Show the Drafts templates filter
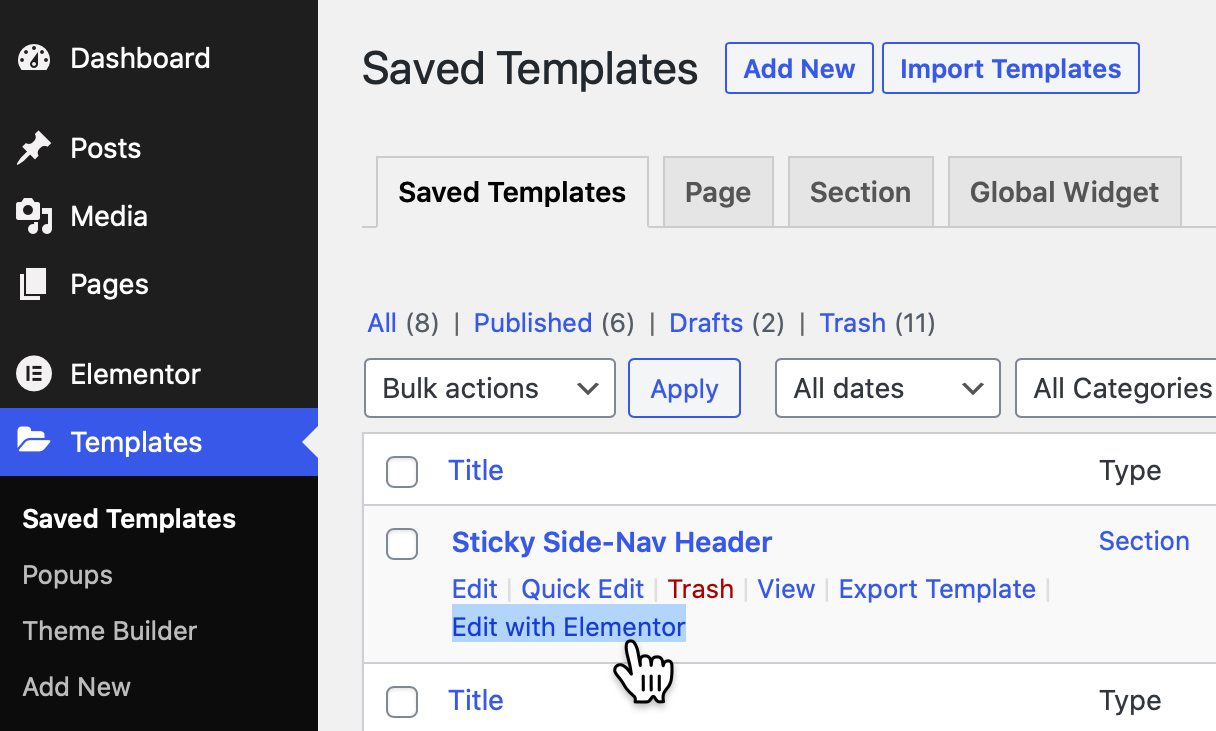 click(706, 323)
